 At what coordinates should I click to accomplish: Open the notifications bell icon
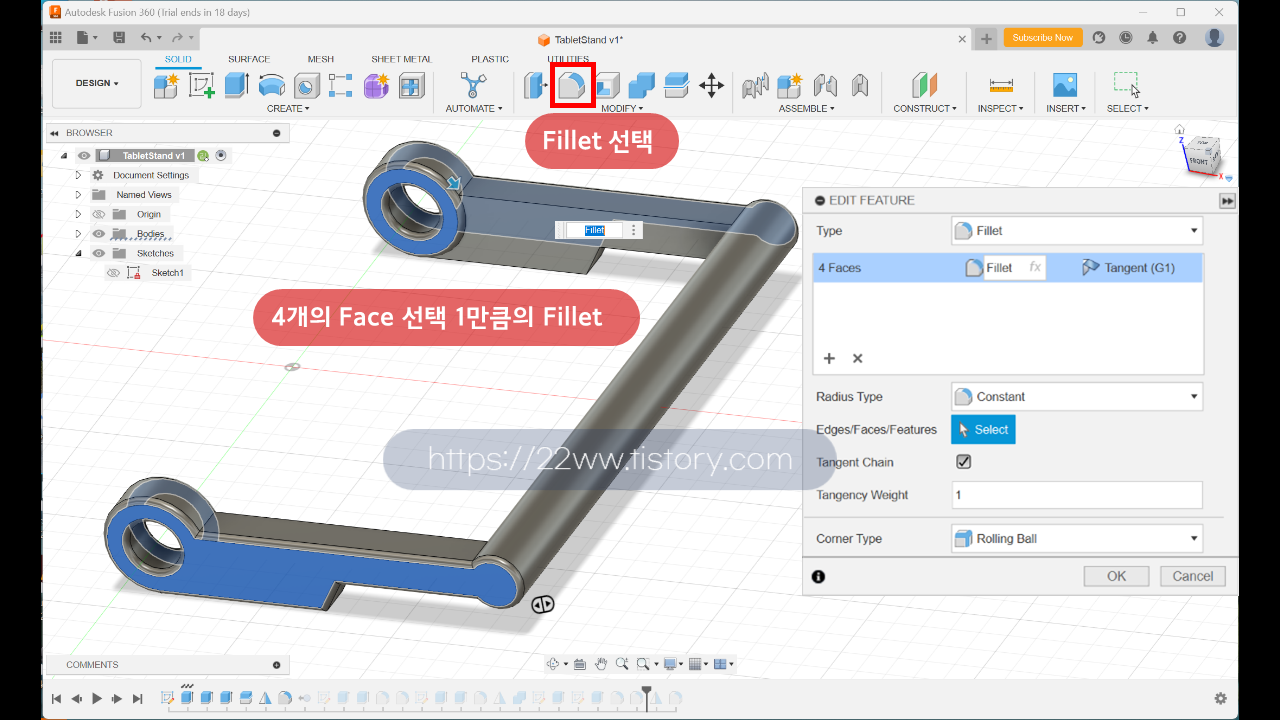(x=1153, y=38)
